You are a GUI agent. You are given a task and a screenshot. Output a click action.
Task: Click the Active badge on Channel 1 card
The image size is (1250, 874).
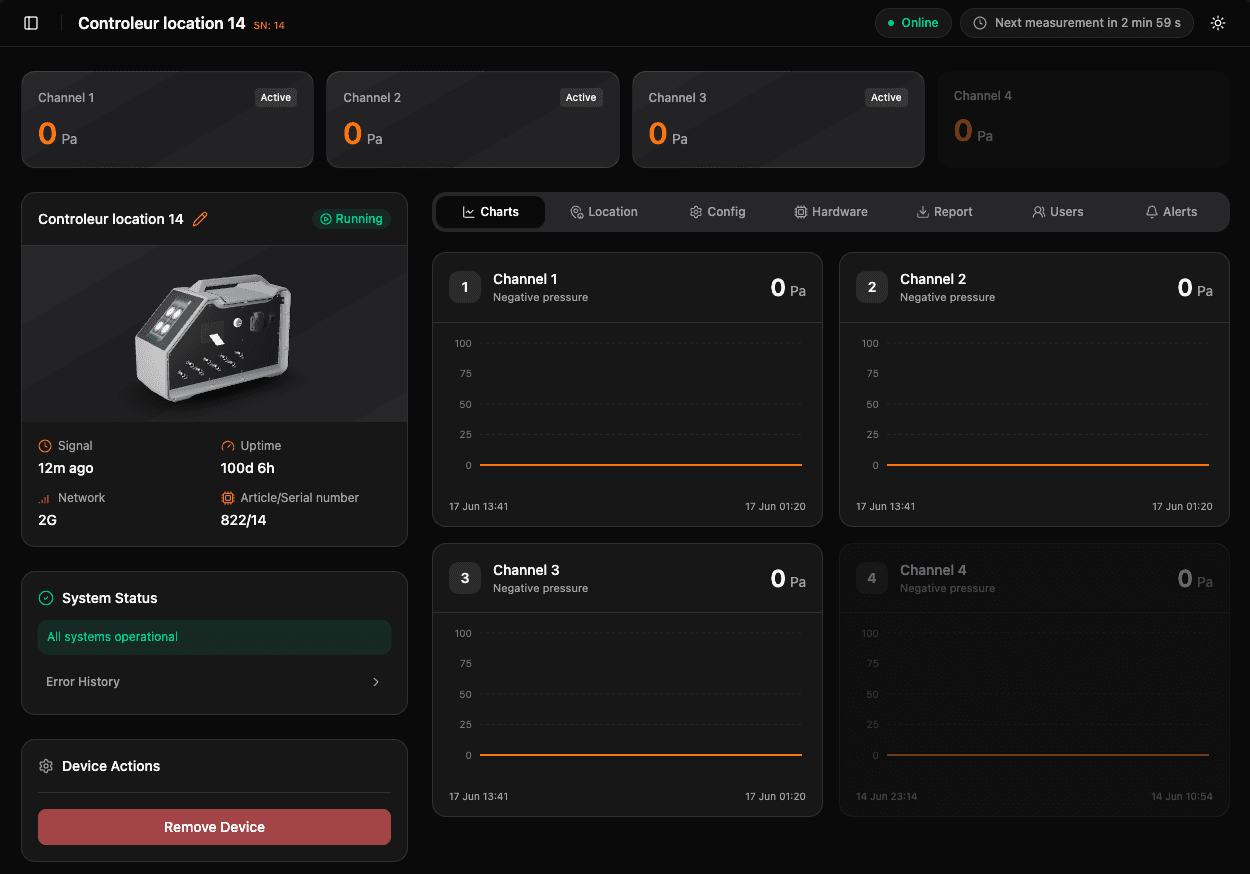(x=276, y=97)
